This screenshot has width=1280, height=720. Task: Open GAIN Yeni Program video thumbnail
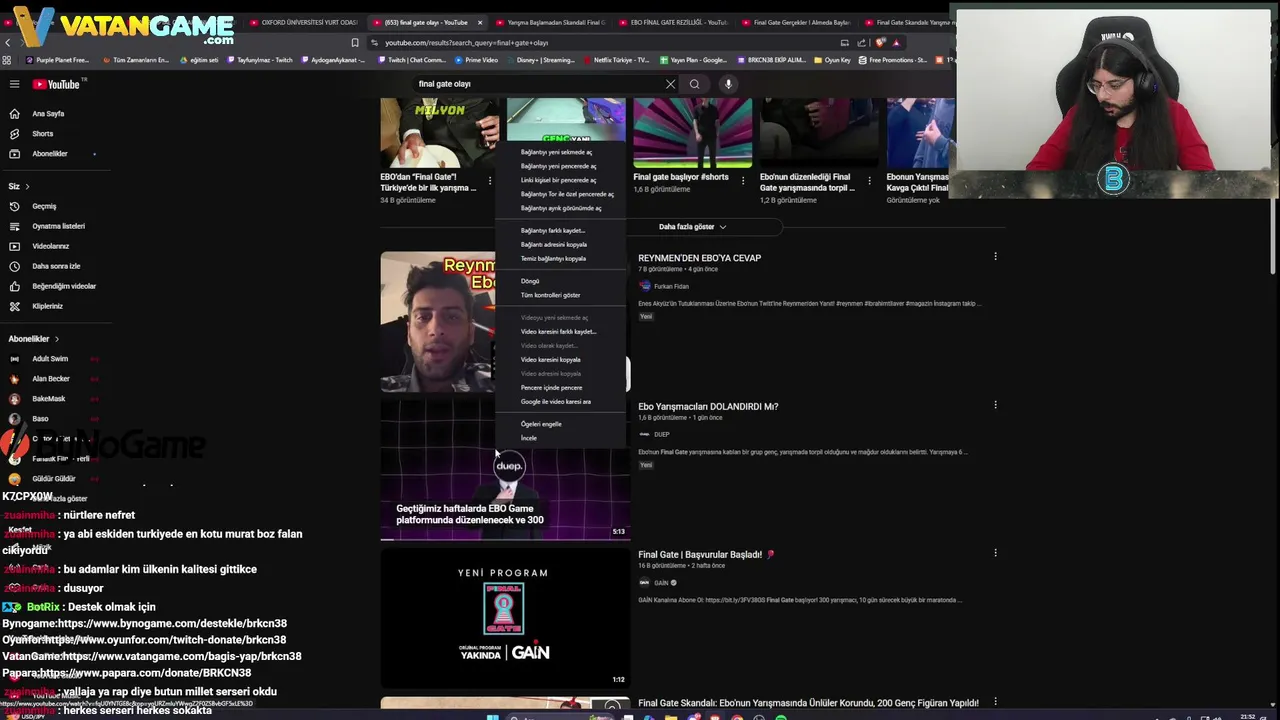505,618
